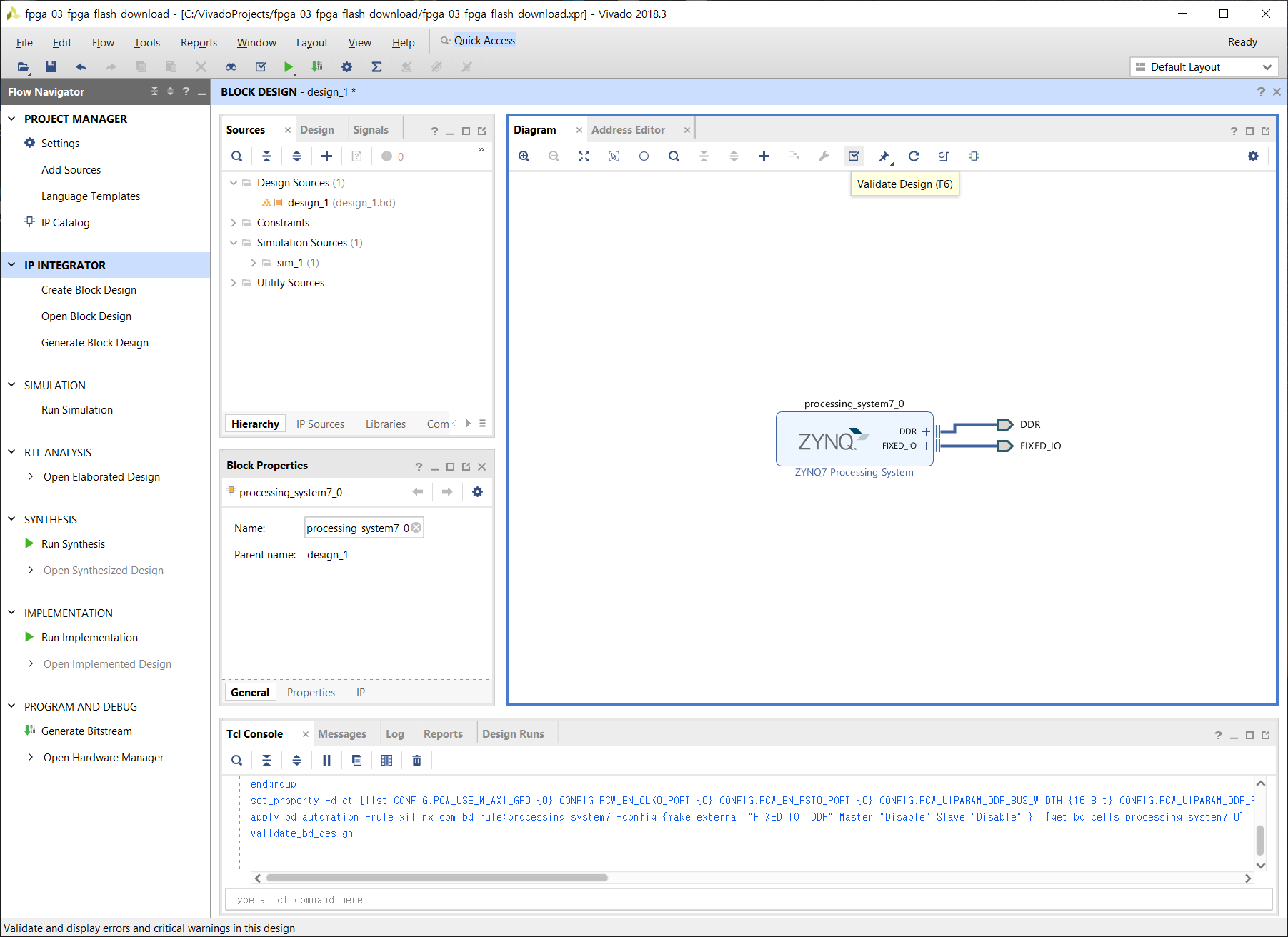The image size is (1288, 937).
Task: Click Run Synthesis in Flow Navigator
Action: (73, 544)
